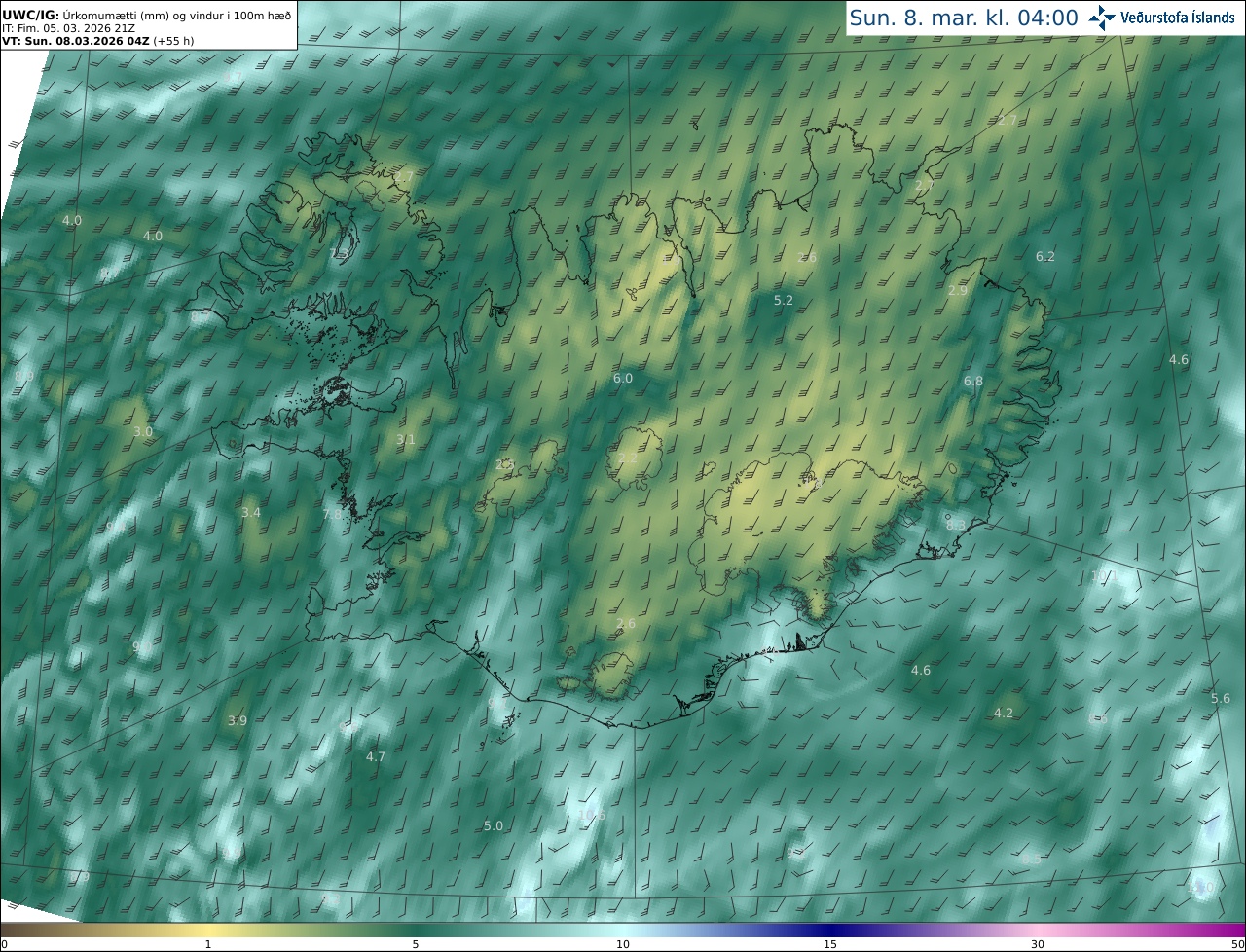Click the 5.0 value on the map
Viewport: 1246px width, 952px height.
[x=494, y=826]
